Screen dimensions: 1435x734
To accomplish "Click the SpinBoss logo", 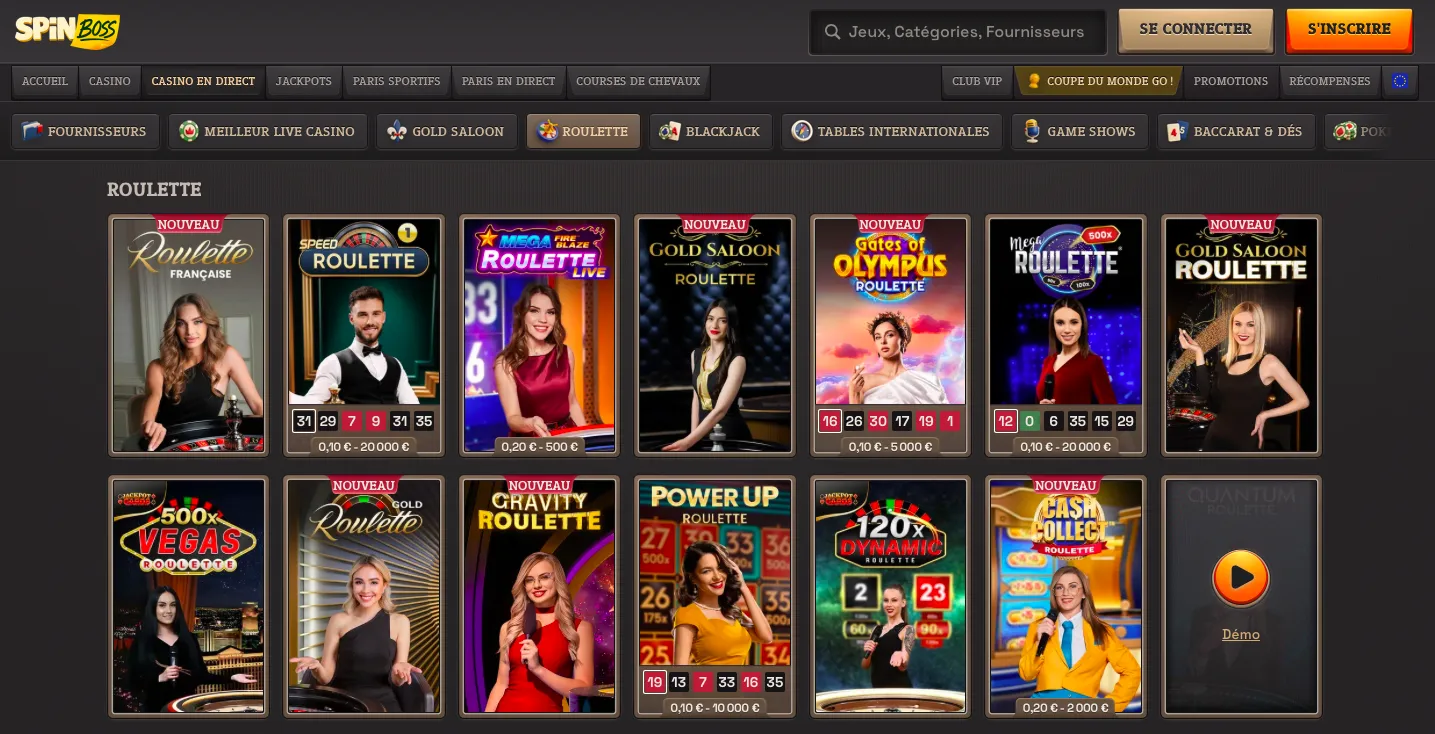I will [x=67, y=30].
